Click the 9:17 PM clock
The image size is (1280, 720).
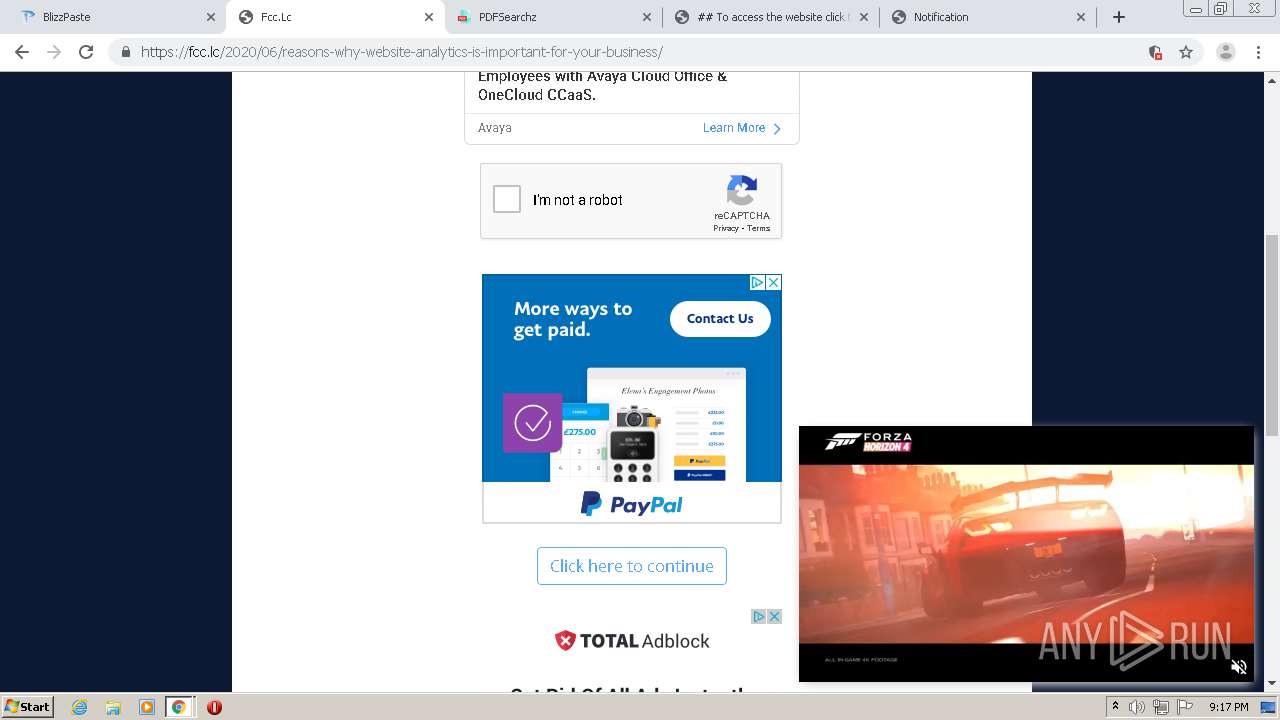(x=1228, y=707)
